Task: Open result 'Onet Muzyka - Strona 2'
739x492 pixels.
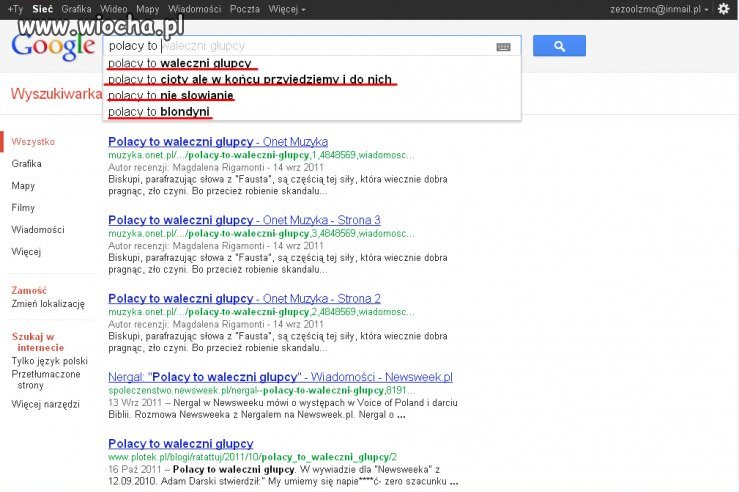Action: point(244,299)
